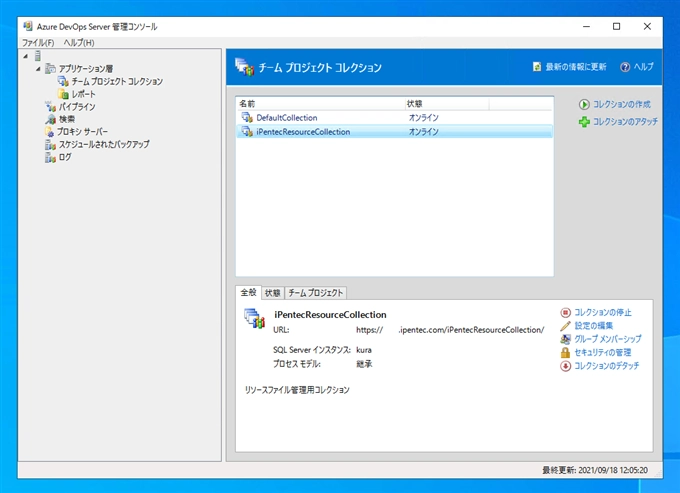Click the プロセス モデル value 継承
680x493 pixels.
click(x=364, y=364)
